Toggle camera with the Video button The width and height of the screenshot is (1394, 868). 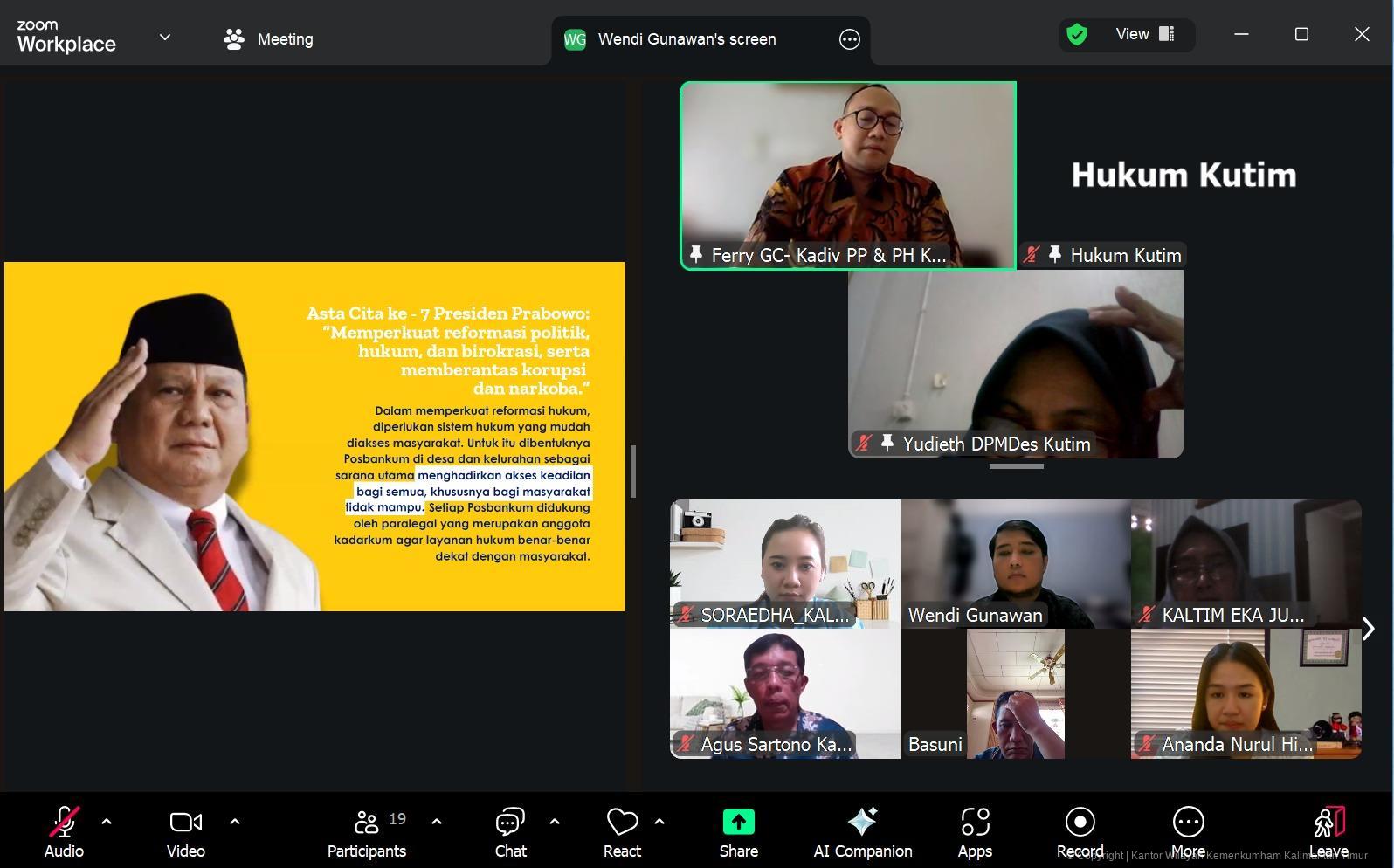(185, 832)
